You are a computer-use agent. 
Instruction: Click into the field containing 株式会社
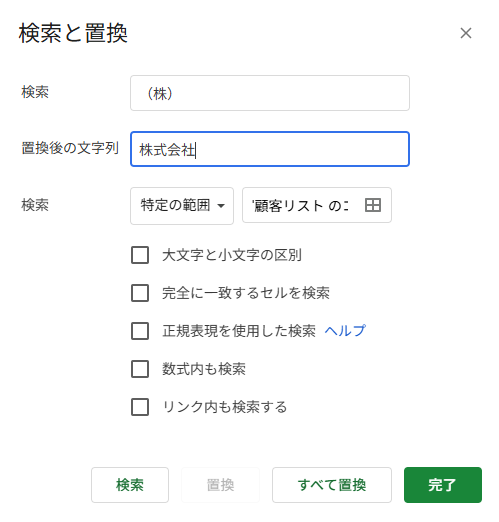click(x=270, y=149)
